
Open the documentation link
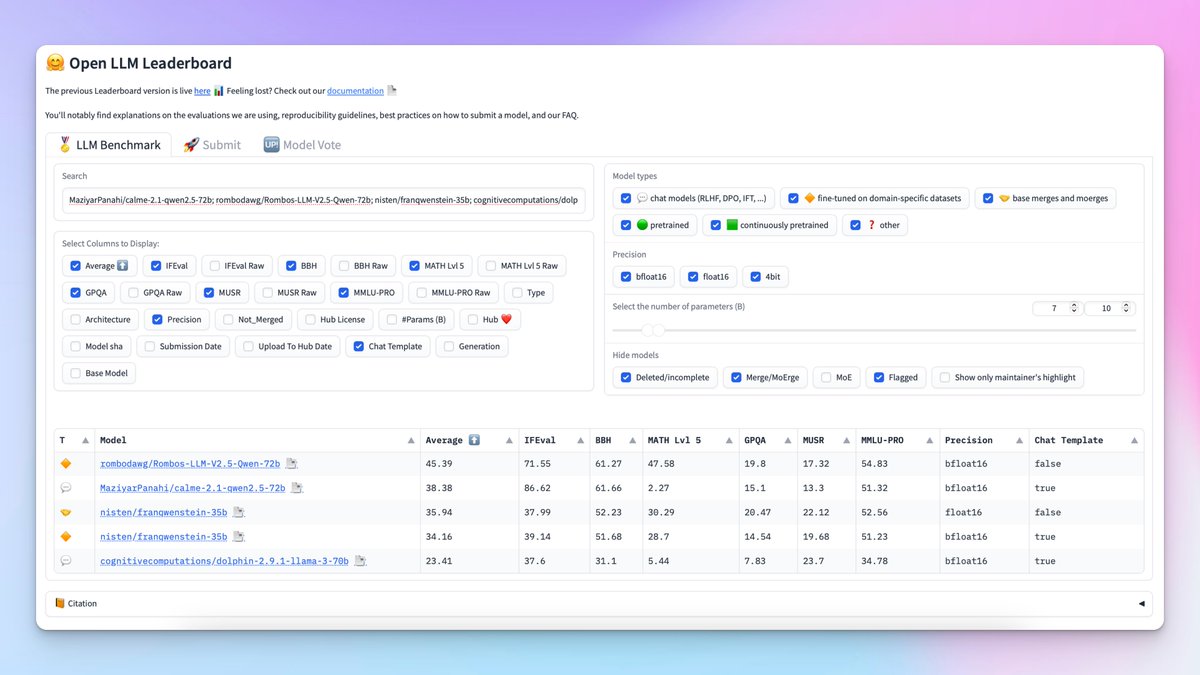355,91
